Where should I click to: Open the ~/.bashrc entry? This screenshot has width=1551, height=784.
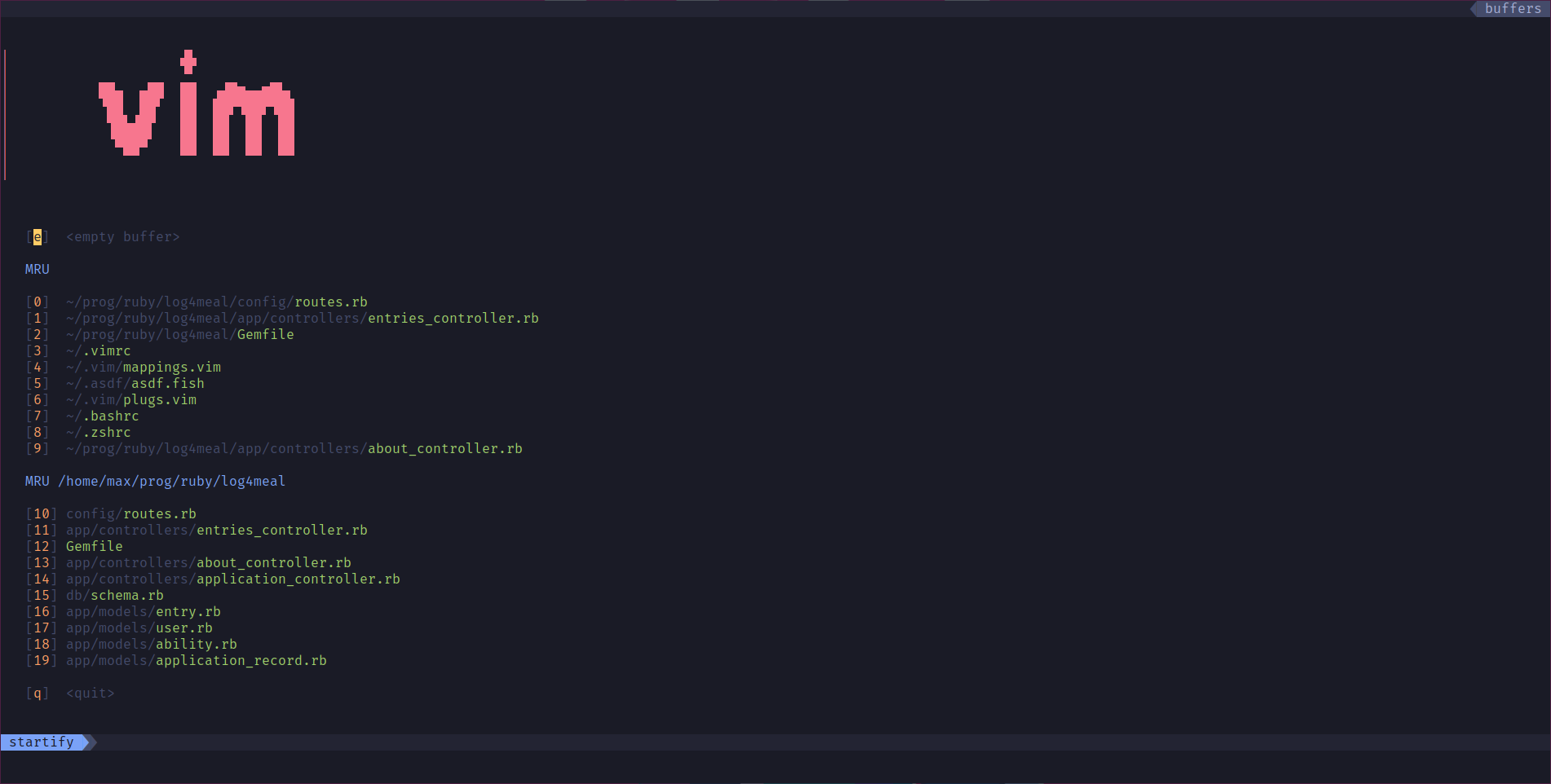[103, 416]
